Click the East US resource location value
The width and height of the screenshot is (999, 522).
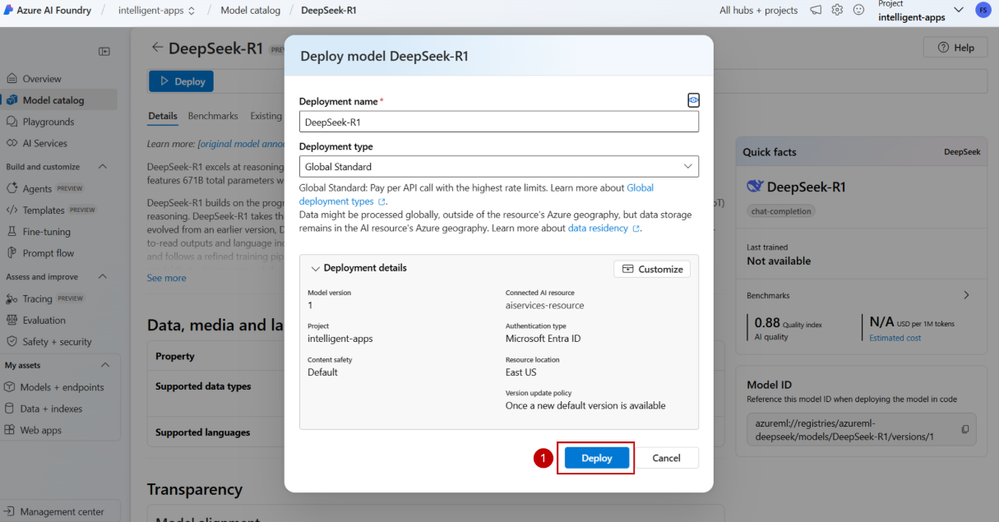tap(521, 372)
